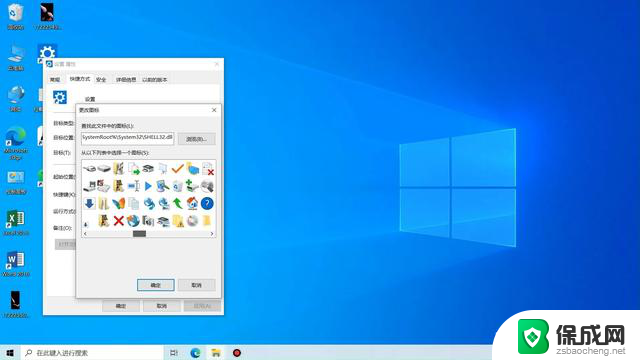Click the taskbar search box

point(92,353)
